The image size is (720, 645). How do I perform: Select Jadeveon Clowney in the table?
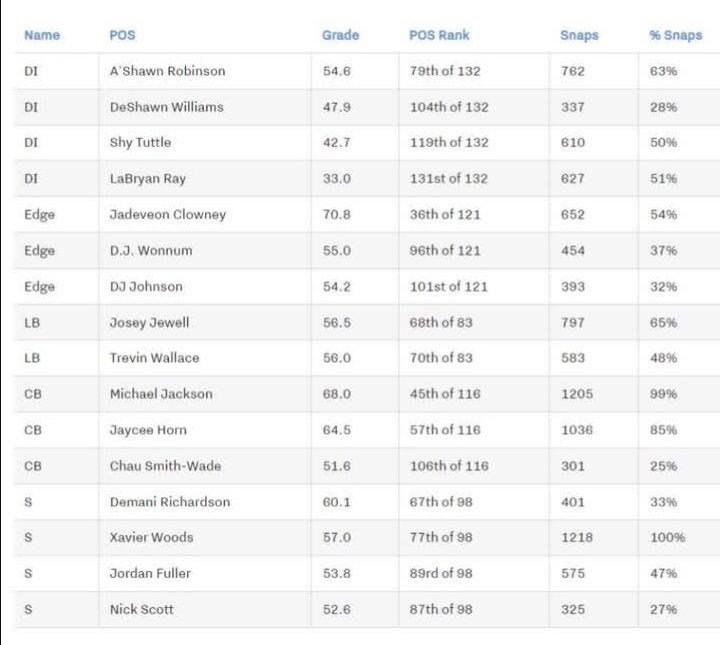point(167,214)
